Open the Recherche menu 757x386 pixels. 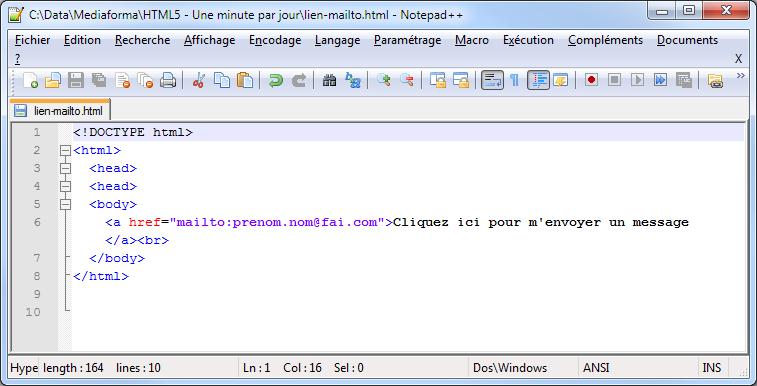point(142,40)
